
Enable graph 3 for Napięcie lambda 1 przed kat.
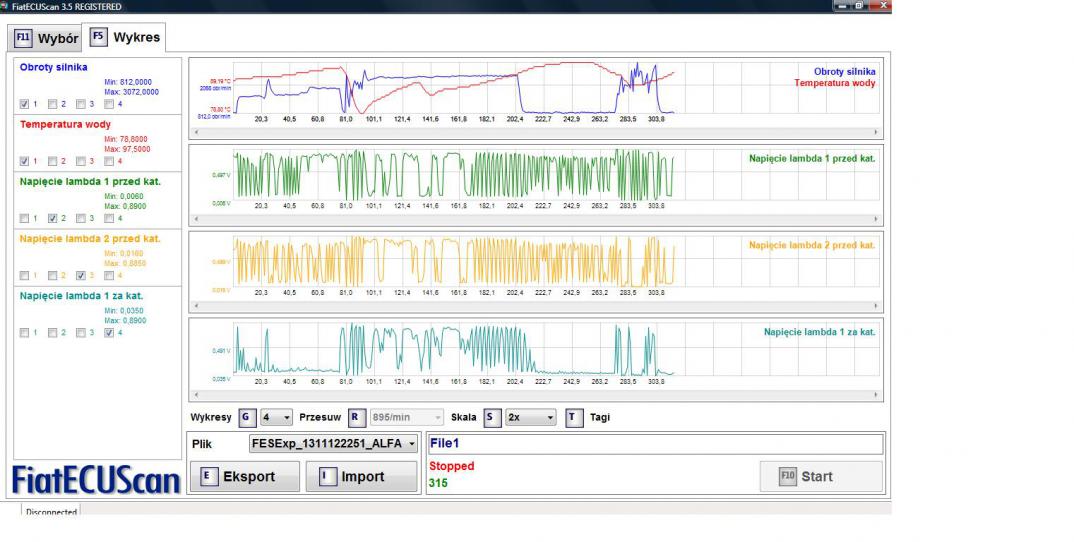tap(81, 218)
